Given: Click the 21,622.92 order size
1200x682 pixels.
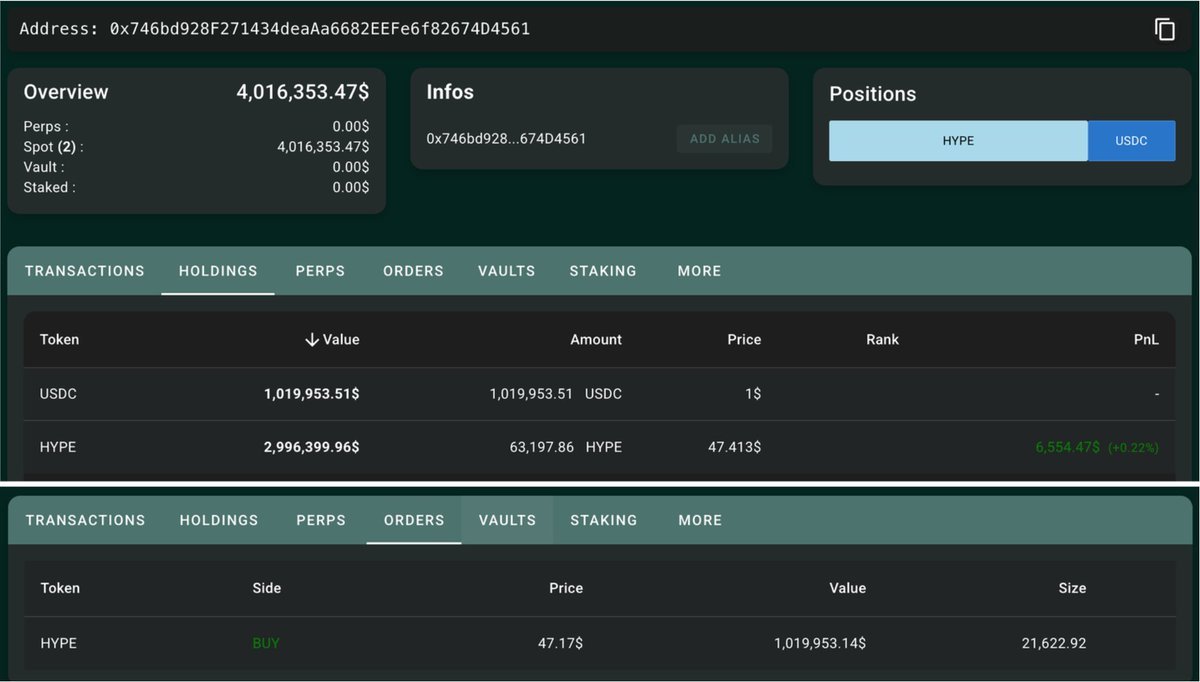Looking at the screenshot, I should coord(1054,643).
